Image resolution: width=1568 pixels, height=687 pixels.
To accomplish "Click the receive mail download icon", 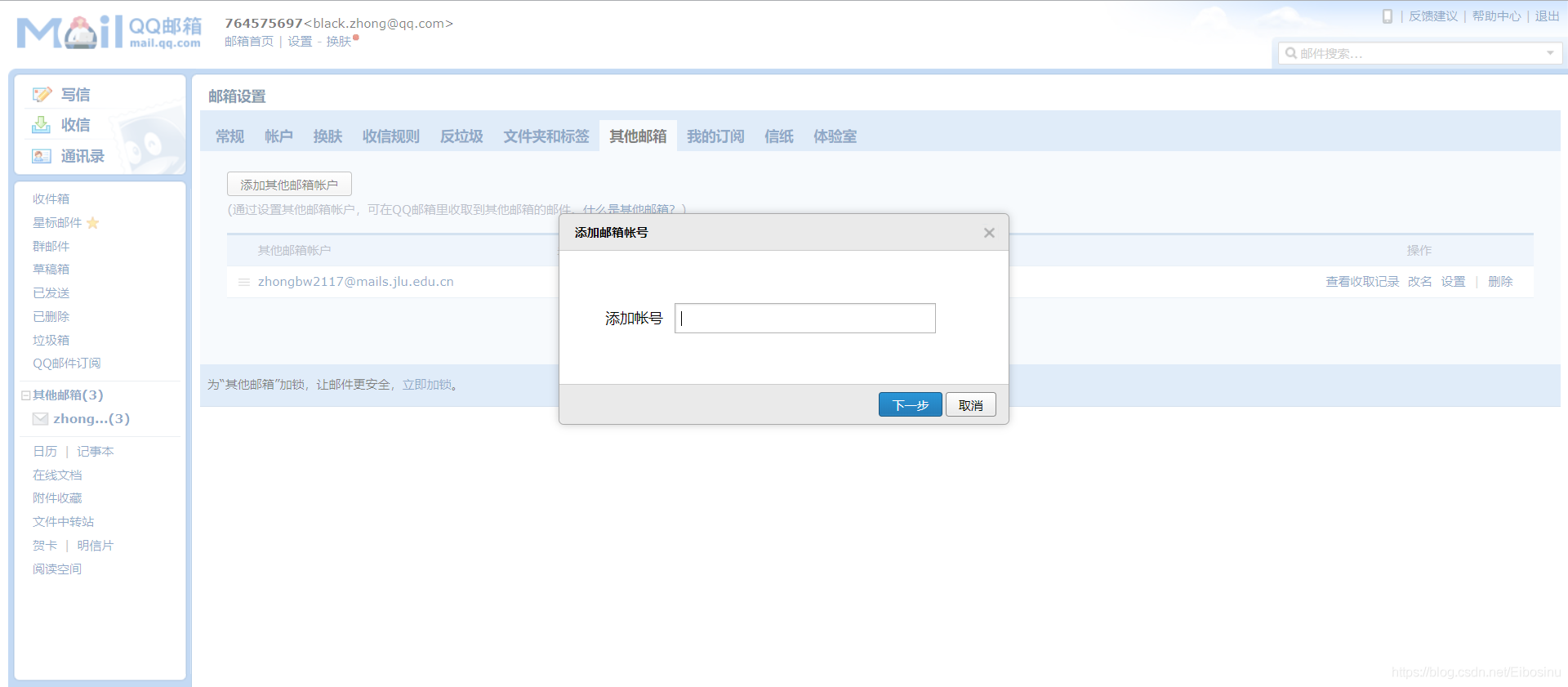I will tap(41, 125).
